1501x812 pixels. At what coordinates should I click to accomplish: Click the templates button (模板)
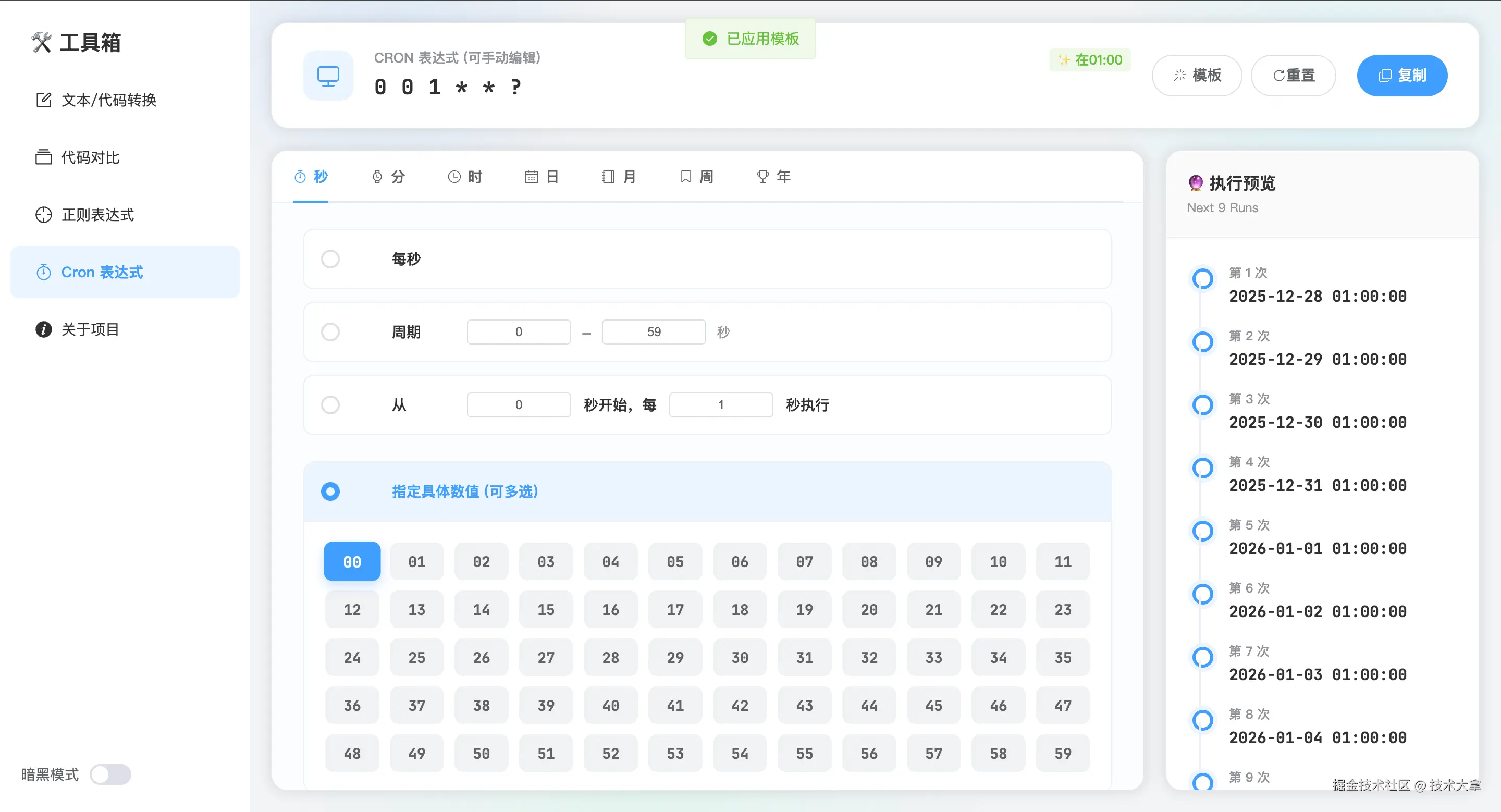tap(1197, 76)
